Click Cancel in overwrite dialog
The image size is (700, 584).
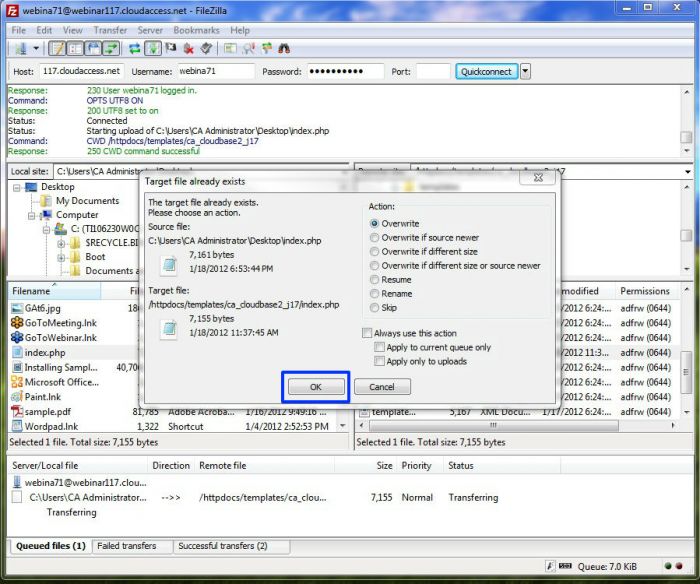[x=382, y=387]
